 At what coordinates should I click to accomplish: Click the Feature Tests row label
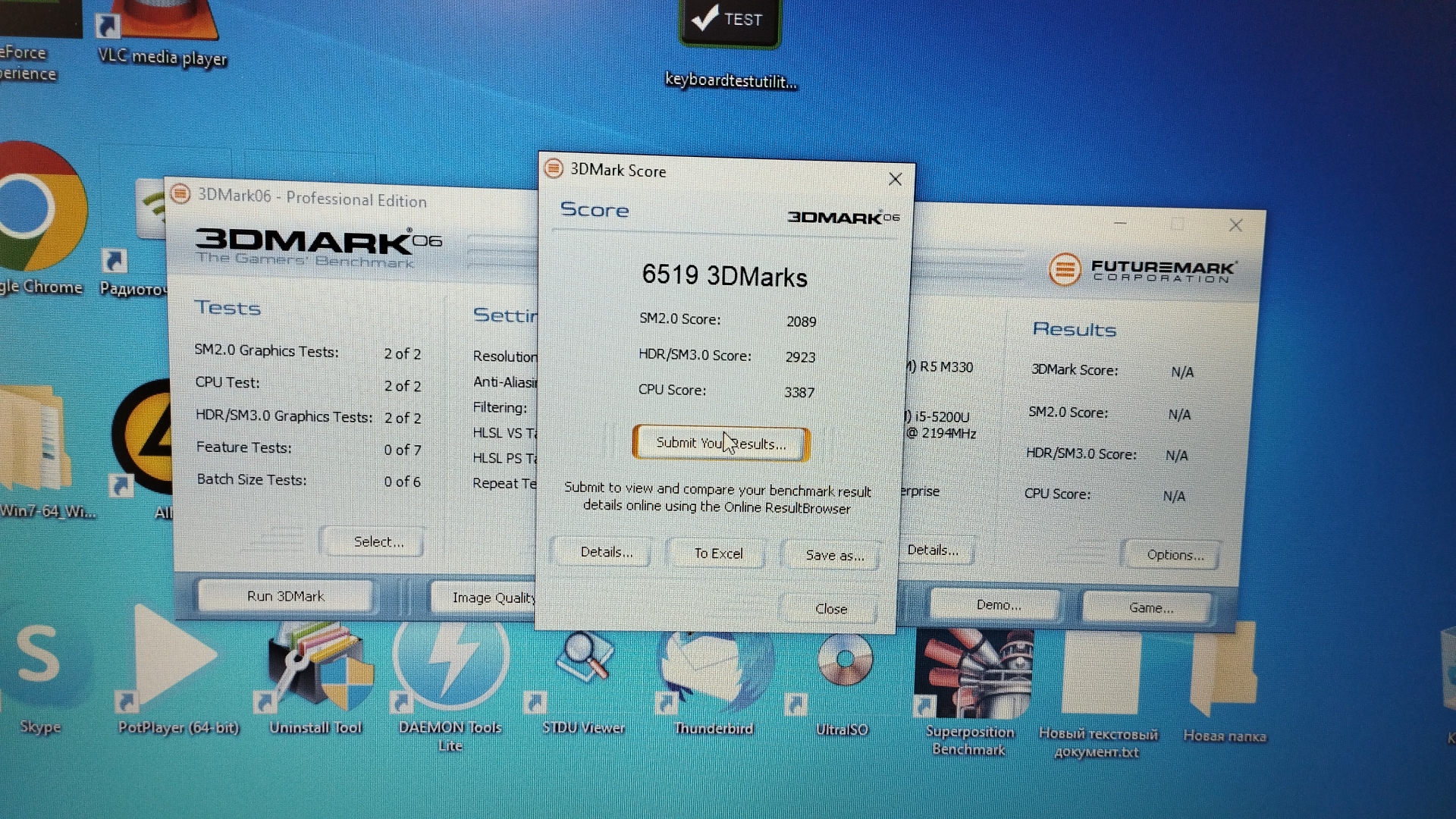244,447
